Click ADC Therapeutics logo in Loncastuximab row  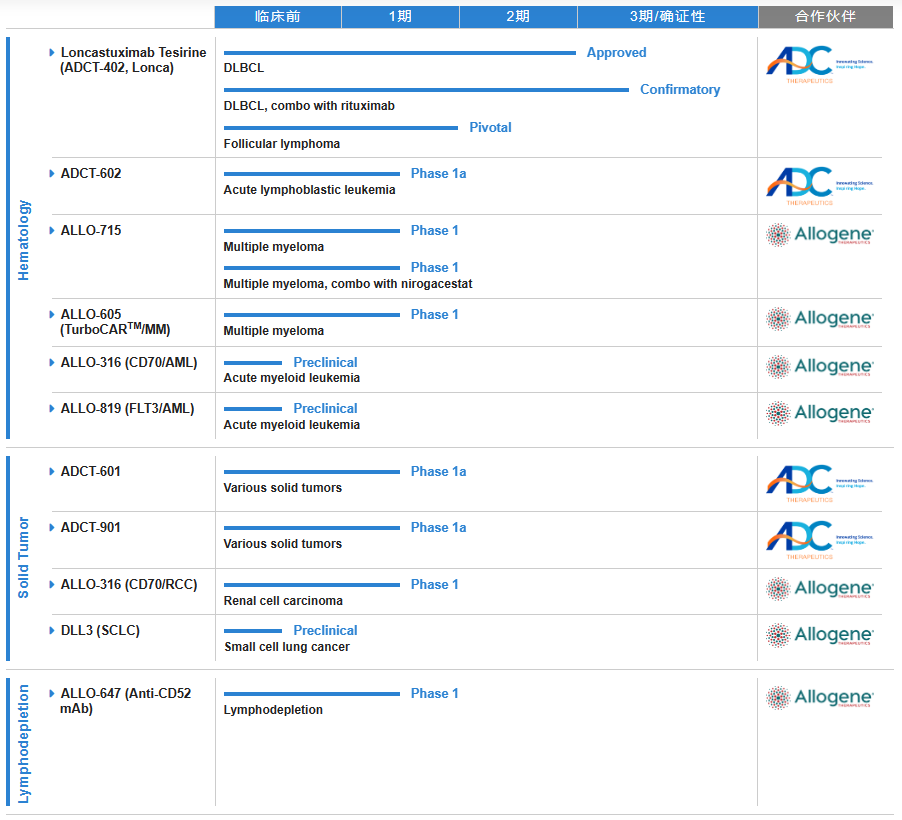point(819,65)
